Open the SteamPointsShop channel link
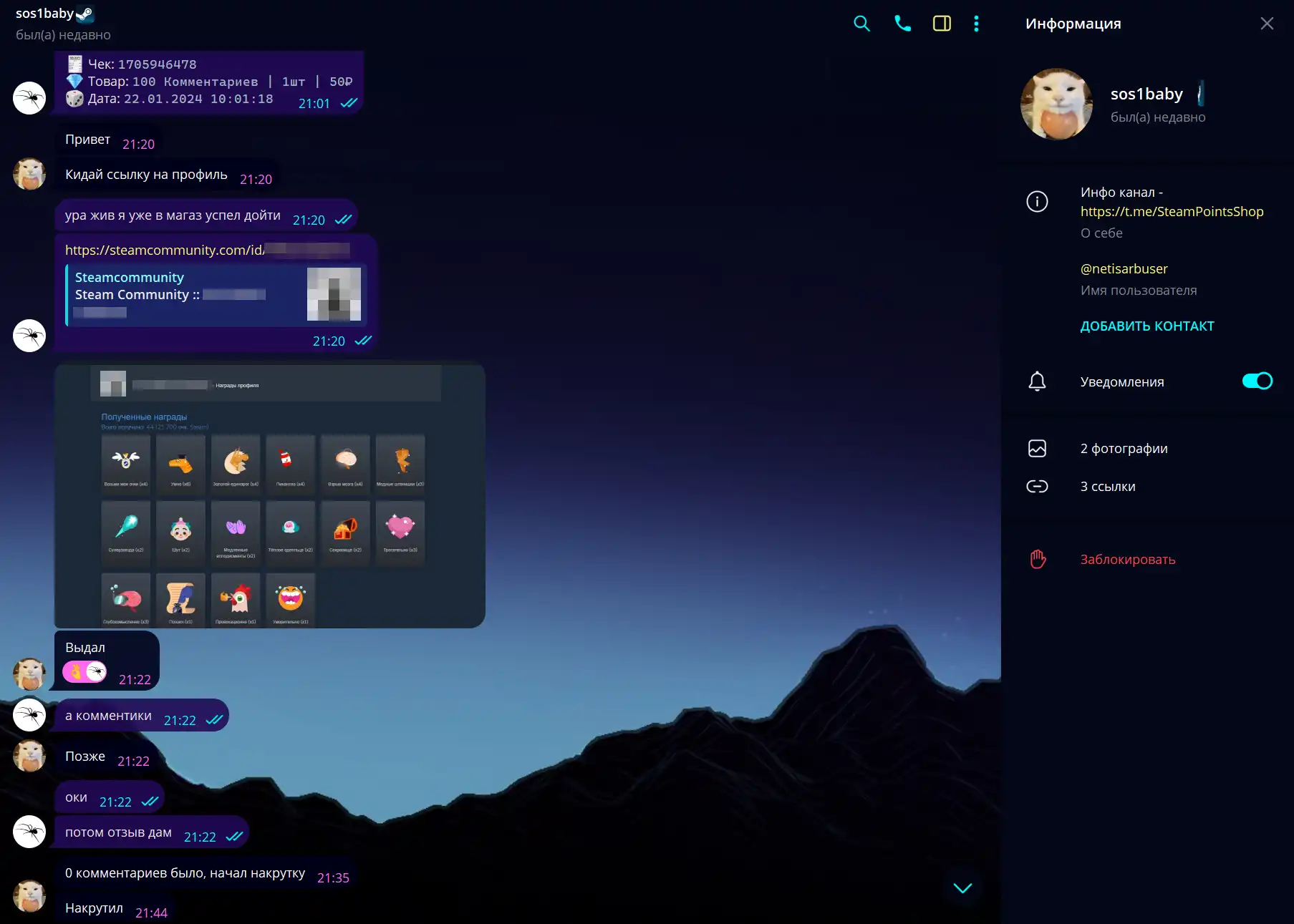Screen dimensions: 1294x924 coord(1172,211)
